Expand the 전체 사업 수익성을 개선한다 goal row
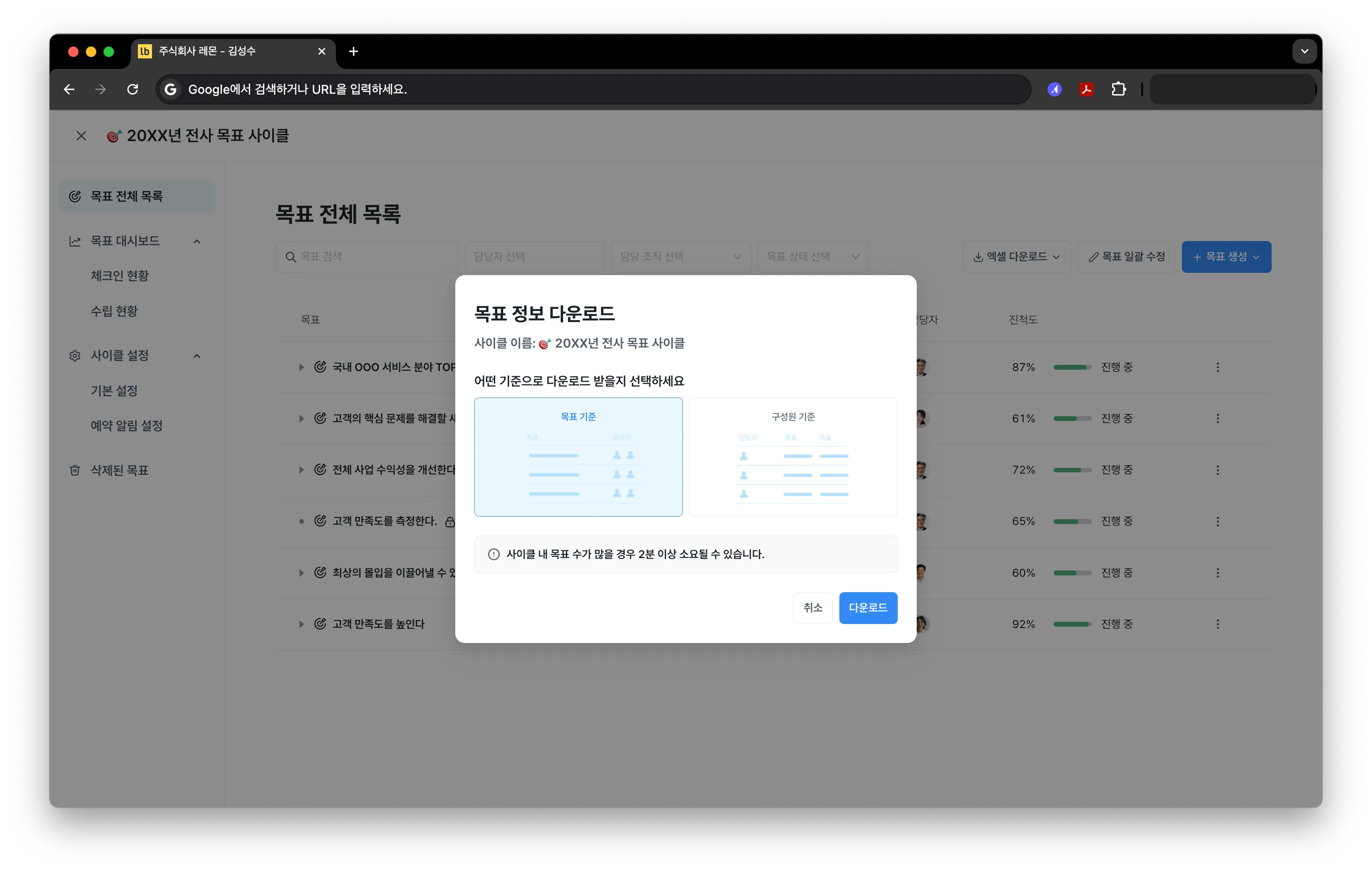1372x873 pixels. (301, 470)
